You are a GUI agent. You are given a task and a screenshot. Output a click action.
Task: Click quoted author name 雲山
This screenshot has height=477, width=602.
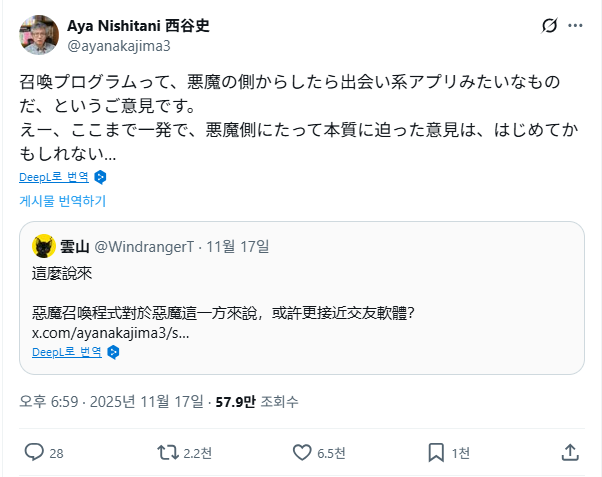(x=75, y=246)
